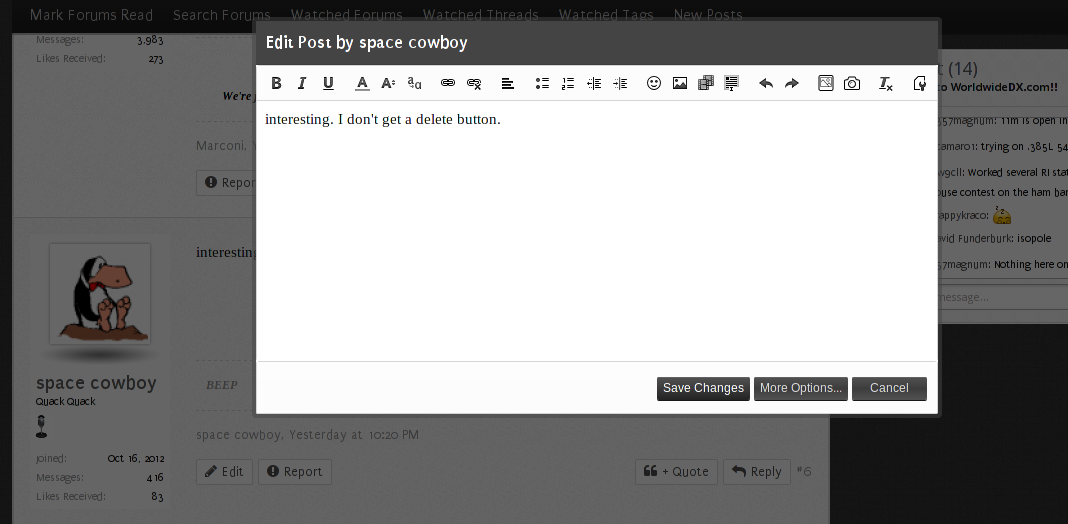The image size is (1068, 524).
Task: Open the smilies picker
Action: tap(654, 84)
